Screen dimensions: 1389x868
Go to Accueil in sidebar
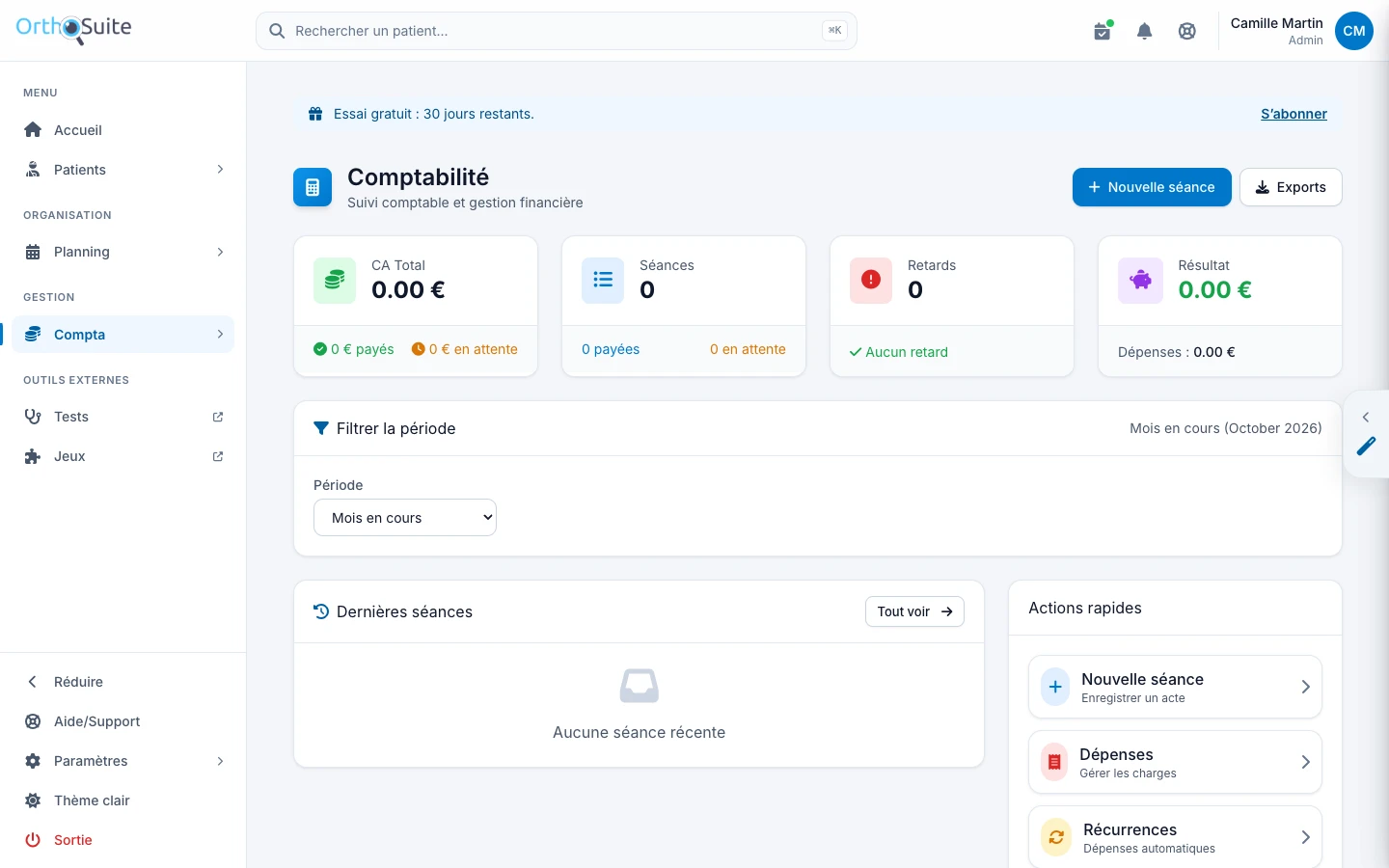click(123, 130)
